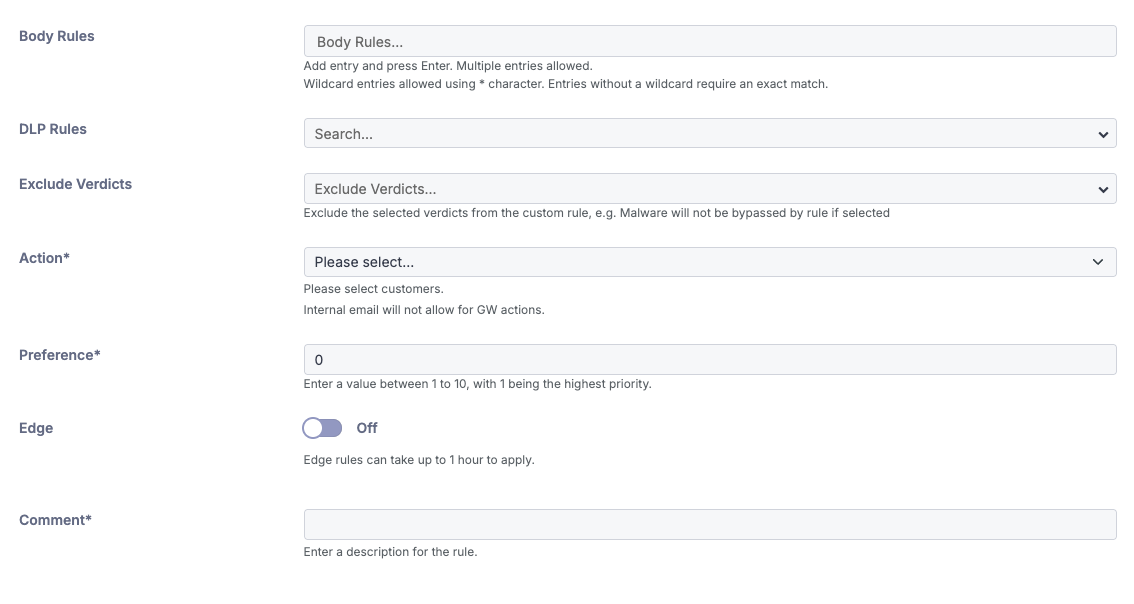The height and width of the screenshot is (604, 1134).
Task: Click the 'DLP Rules' field label
Action: coord(53,129)
